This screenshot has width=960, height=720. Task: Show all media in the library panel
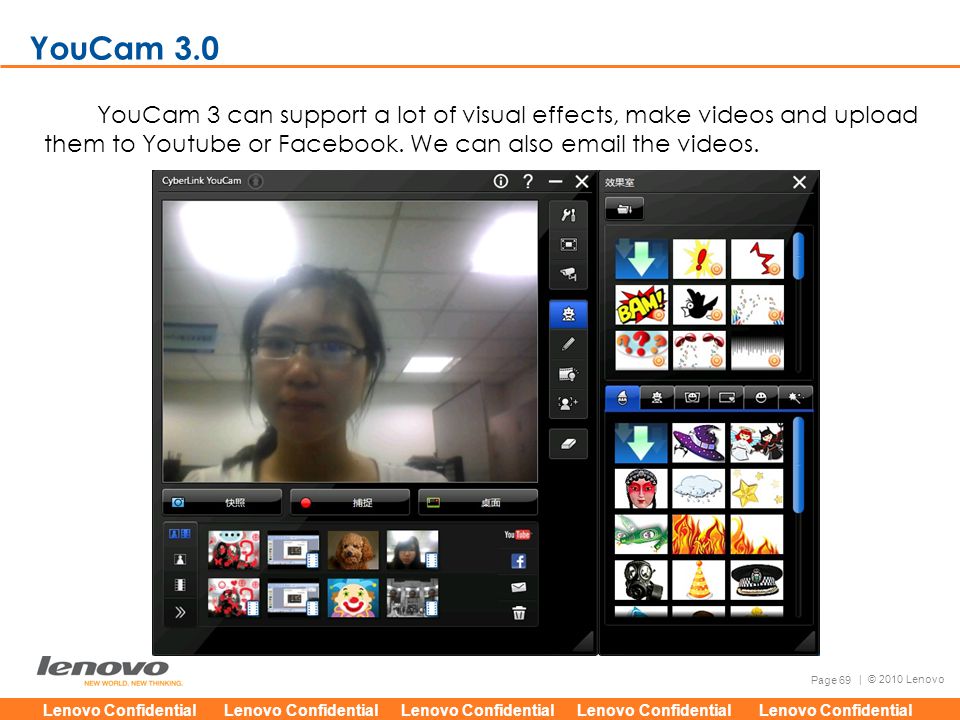tap(180, 534)
